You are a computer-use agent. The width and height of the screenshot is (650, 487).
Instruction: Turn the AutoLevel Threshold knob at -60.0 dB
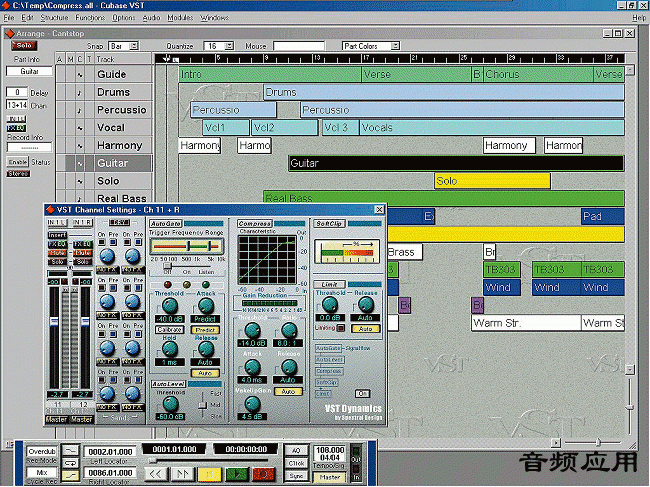coord(170,403)
